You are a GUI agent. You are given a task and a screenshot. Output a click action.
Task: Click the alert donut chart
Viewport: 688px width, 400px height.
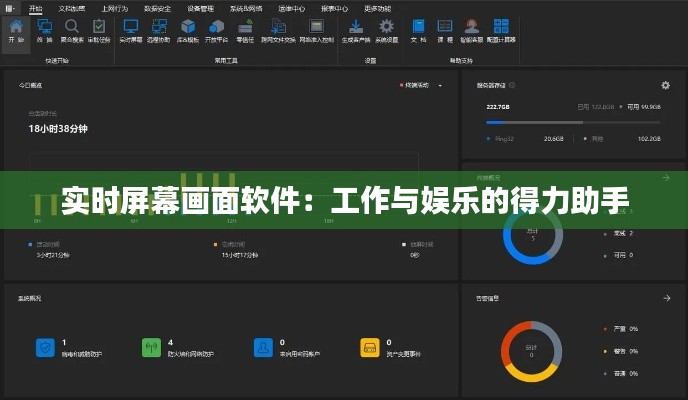tap(531, 351)
